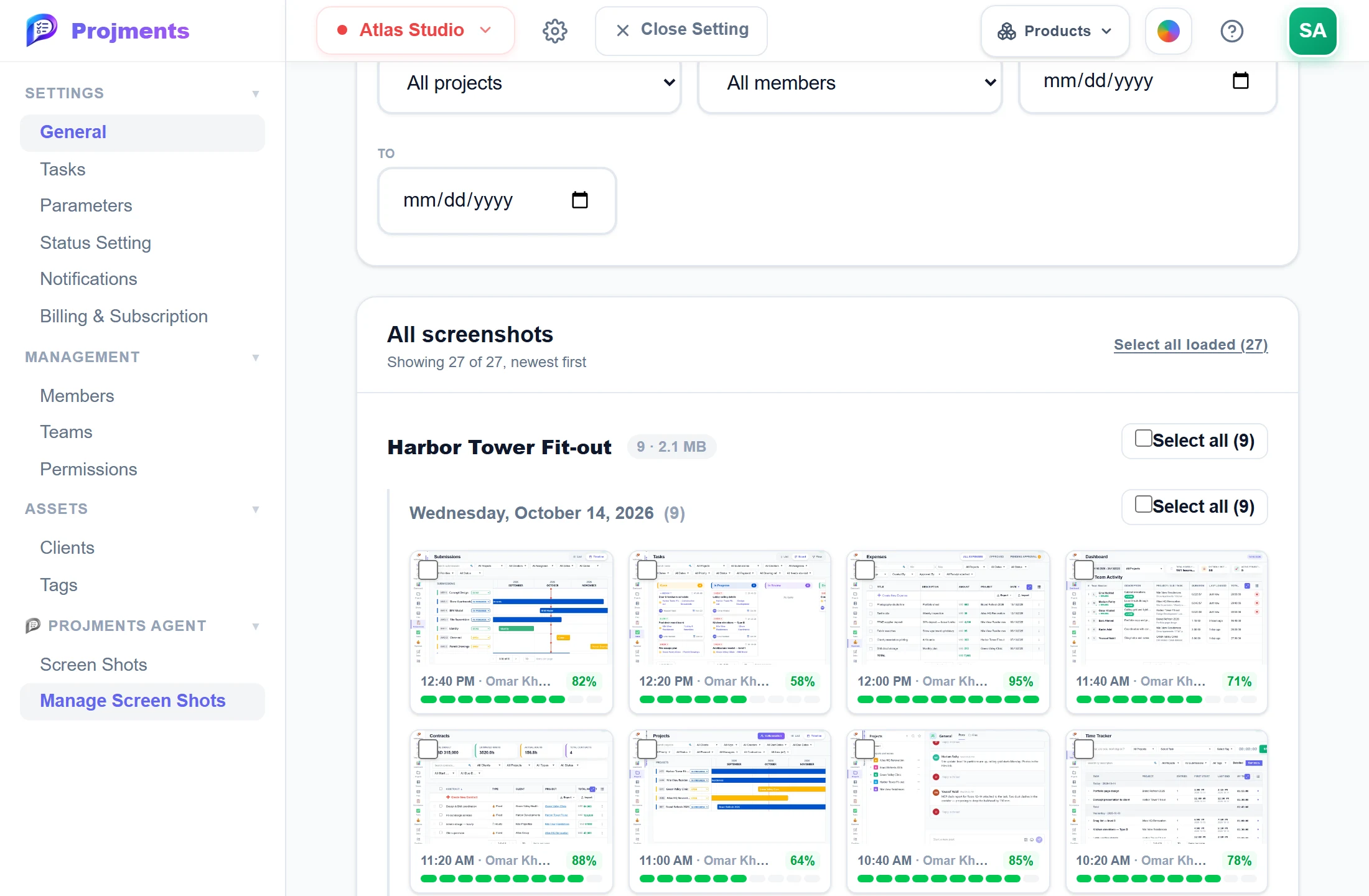Screen dimensions: 1369x896
Task: Check the 11:40 AM screenshot checkbox
Action: pyautogui.click(x=1084, y=569)
